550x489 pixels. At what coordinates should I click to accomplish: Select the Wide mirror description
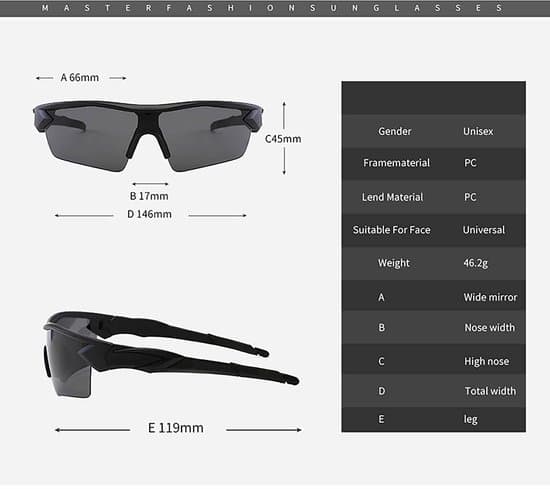(490, 297)
